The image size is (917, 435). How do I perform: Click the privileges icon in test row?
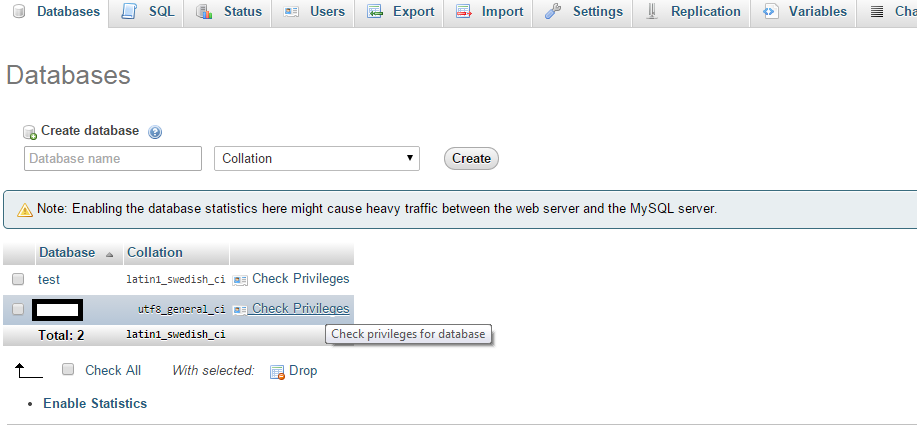pos(240,280)
